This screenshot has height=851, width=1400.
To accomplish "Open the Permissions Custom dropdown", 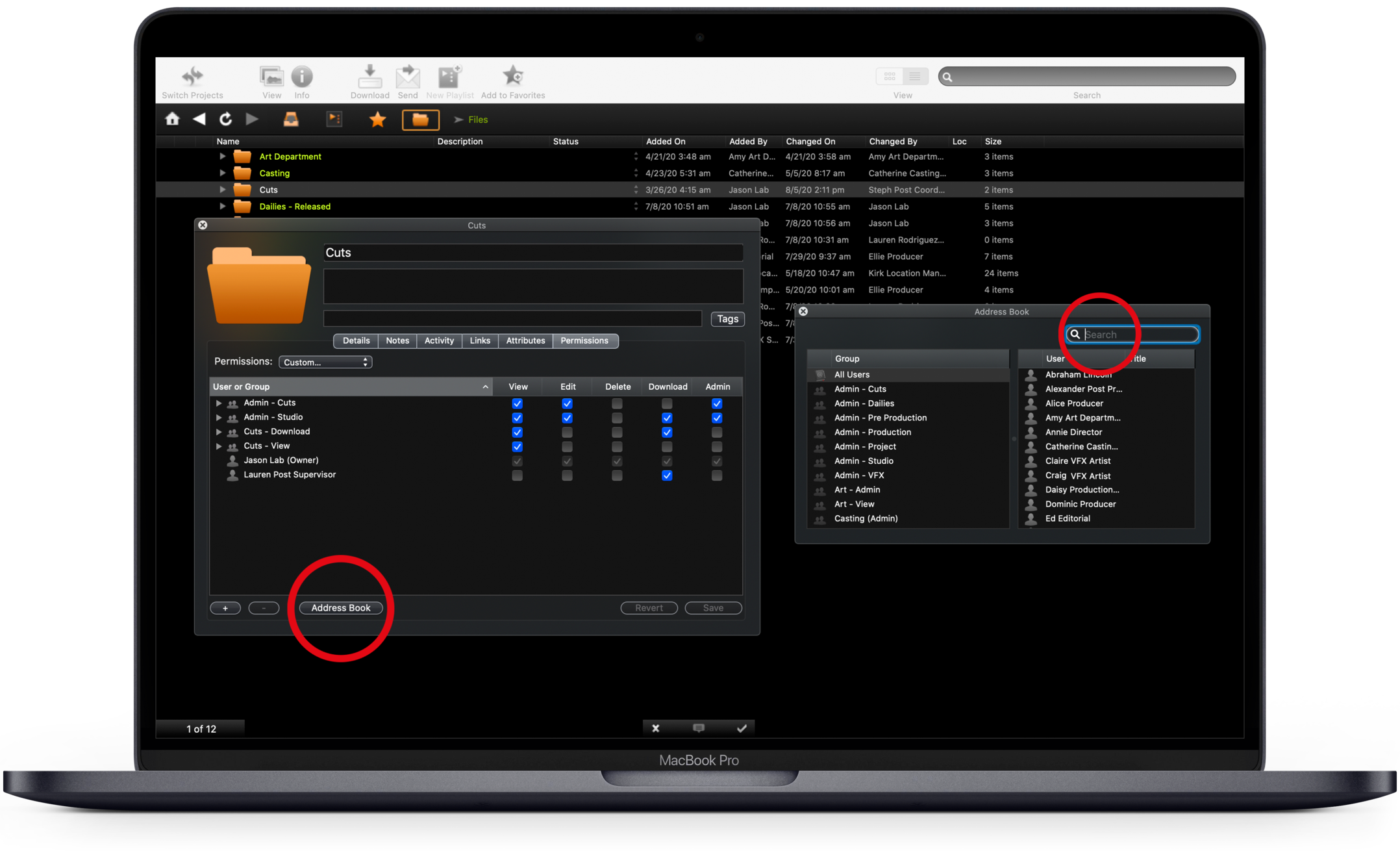I will 325,362.
